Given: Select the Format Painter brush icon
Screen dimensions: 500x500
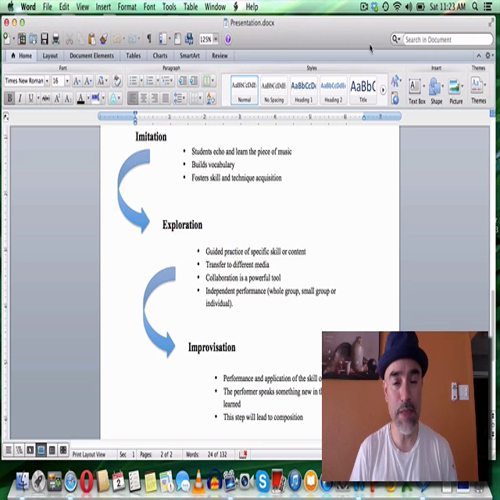Looking at the screenshot, I should [104, 39].
